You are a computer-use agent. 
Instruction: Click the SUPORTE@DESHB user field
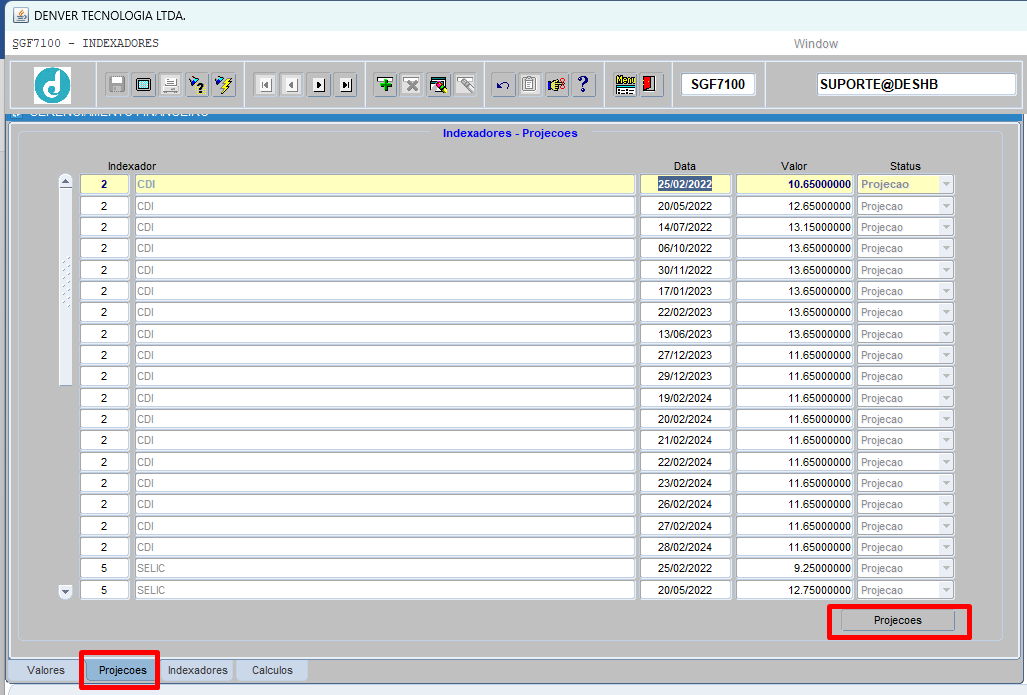tap(916, 85)
